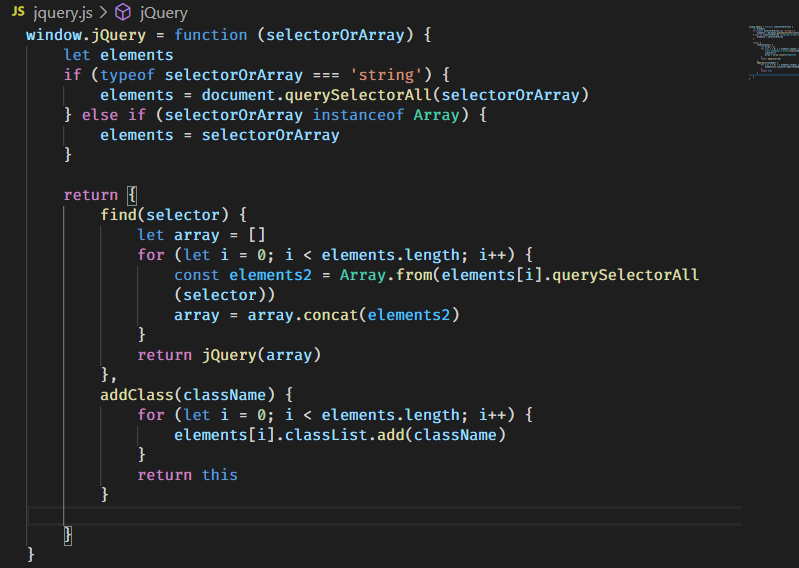Click the highlighted closing brace near the bottom
799x568 pixels.
pyautogui.click(x=68, y=535)
